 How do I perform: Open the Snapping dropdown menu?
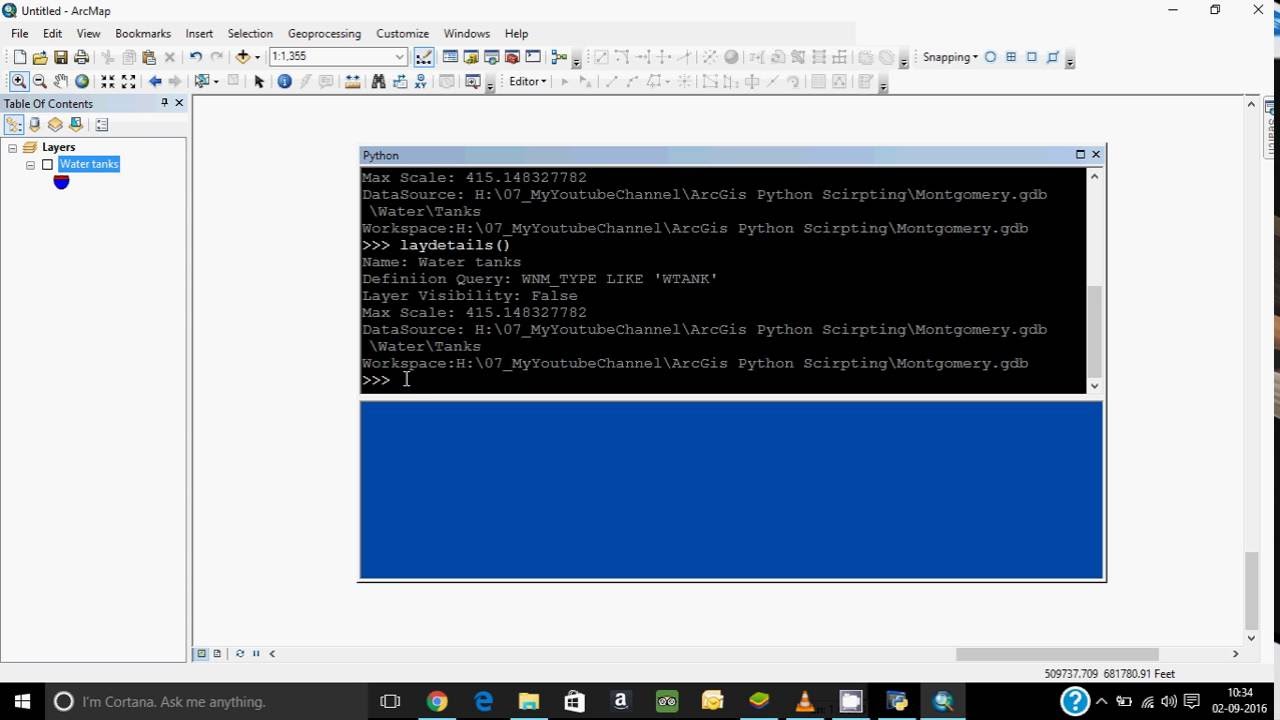tap(950, 57)
